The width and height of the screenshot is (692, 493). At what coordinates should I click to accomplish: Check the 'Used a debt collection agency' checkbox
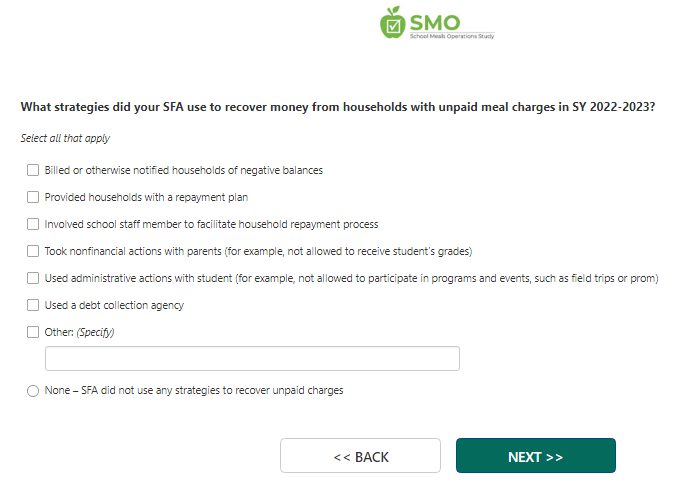click(33, 305)
